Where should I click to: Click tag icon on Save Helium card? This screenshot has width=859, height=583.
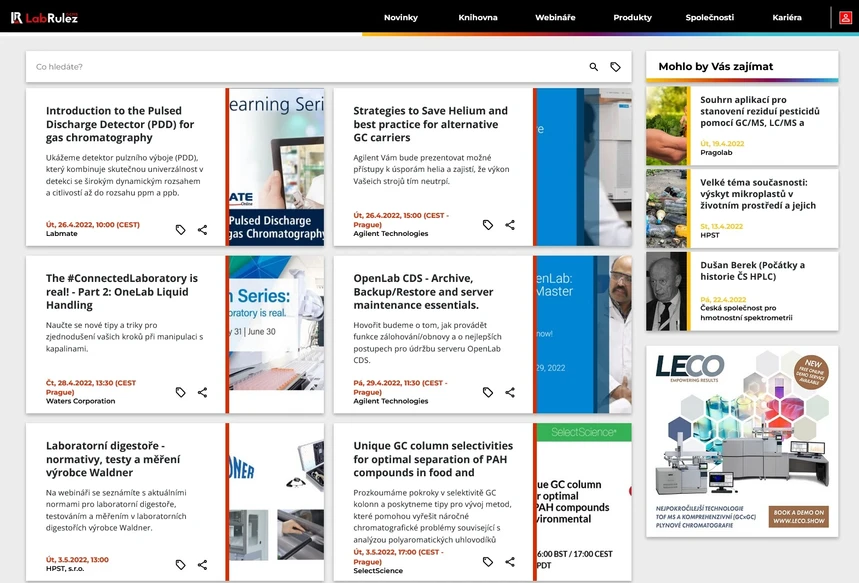(488, 225)
